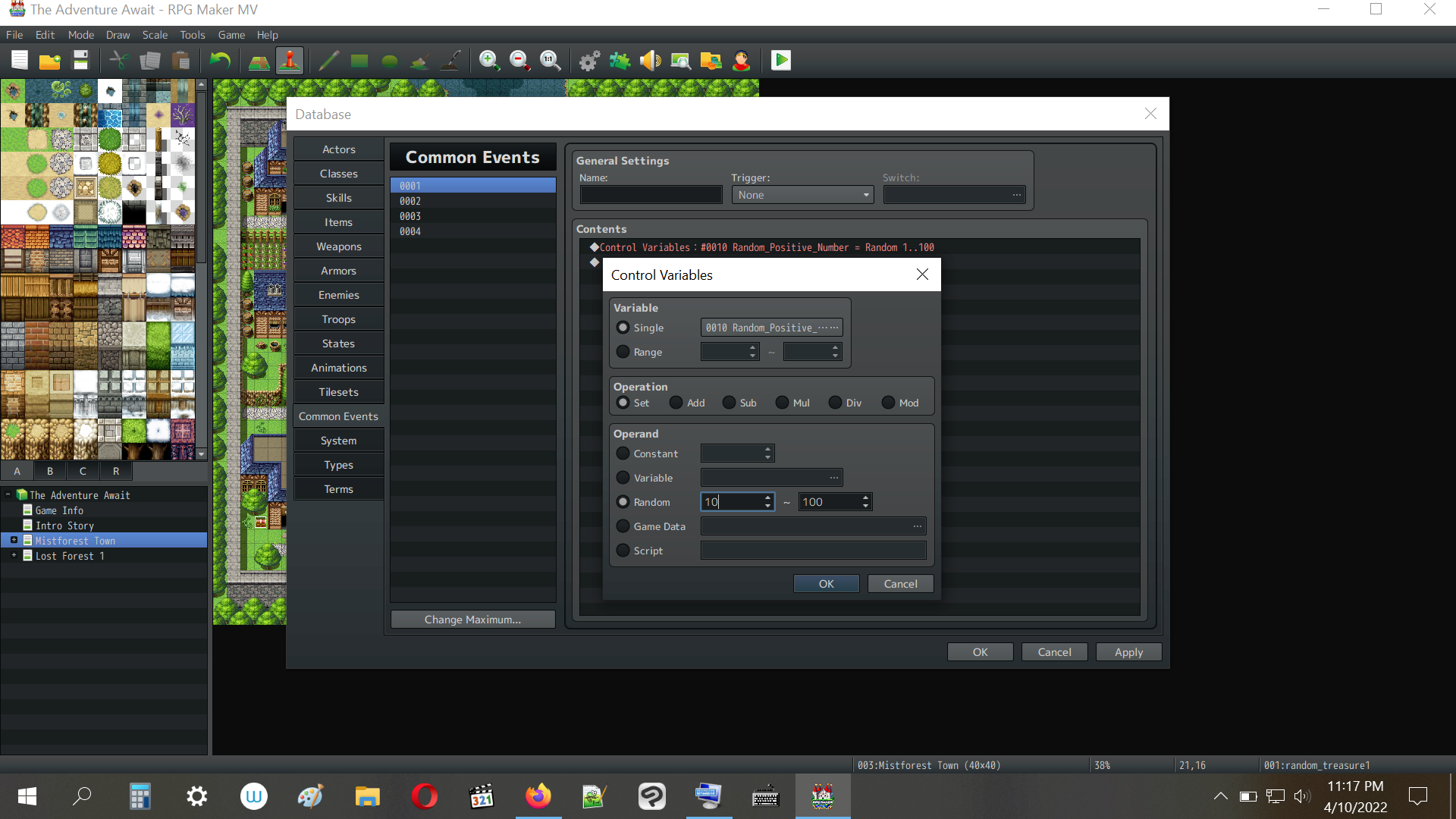Viewport: 1456px width, 819px height.
Task: Open the Sound Test speaker icon
Action: tap(651, 61)
